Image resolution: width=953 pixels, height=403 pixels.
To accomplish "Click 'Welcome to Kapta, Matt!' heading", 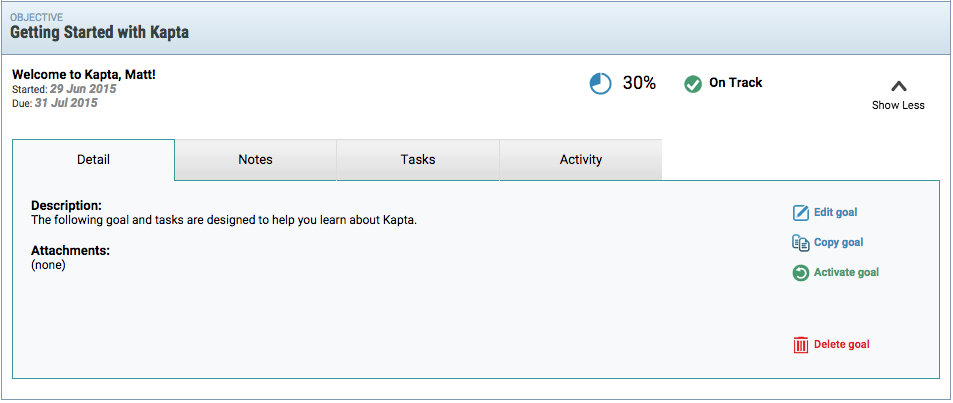I will tap(84, 75).
